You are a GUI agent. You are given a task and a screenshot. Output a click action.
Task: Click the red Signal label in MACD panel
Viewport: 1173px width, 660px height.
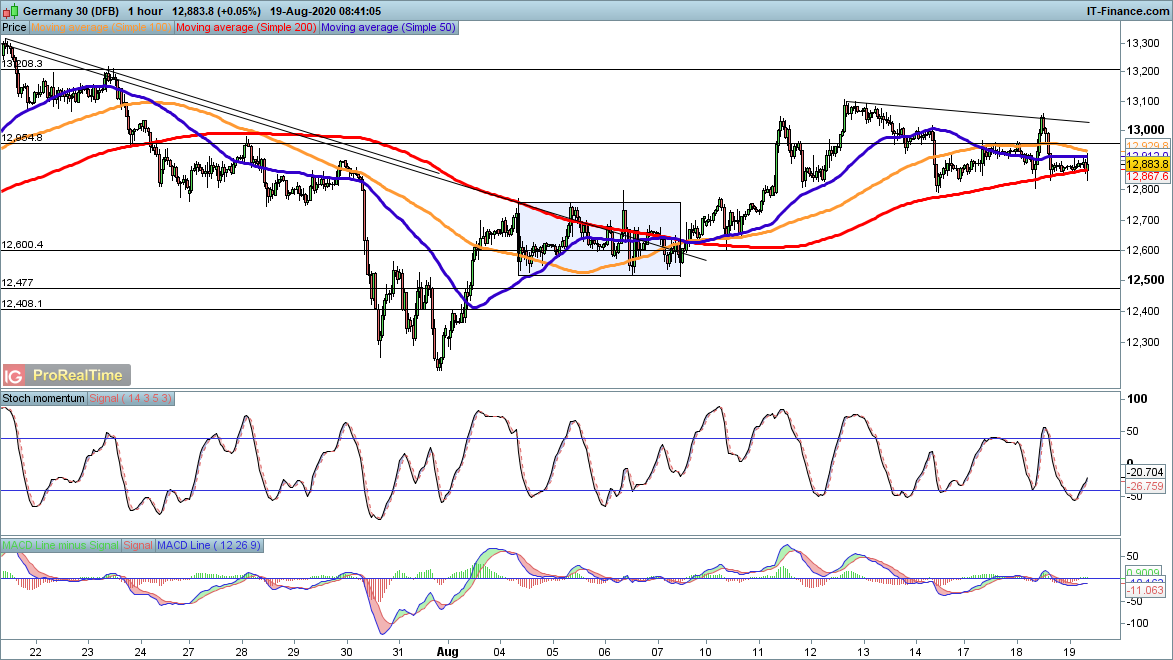tap(138, 545)
